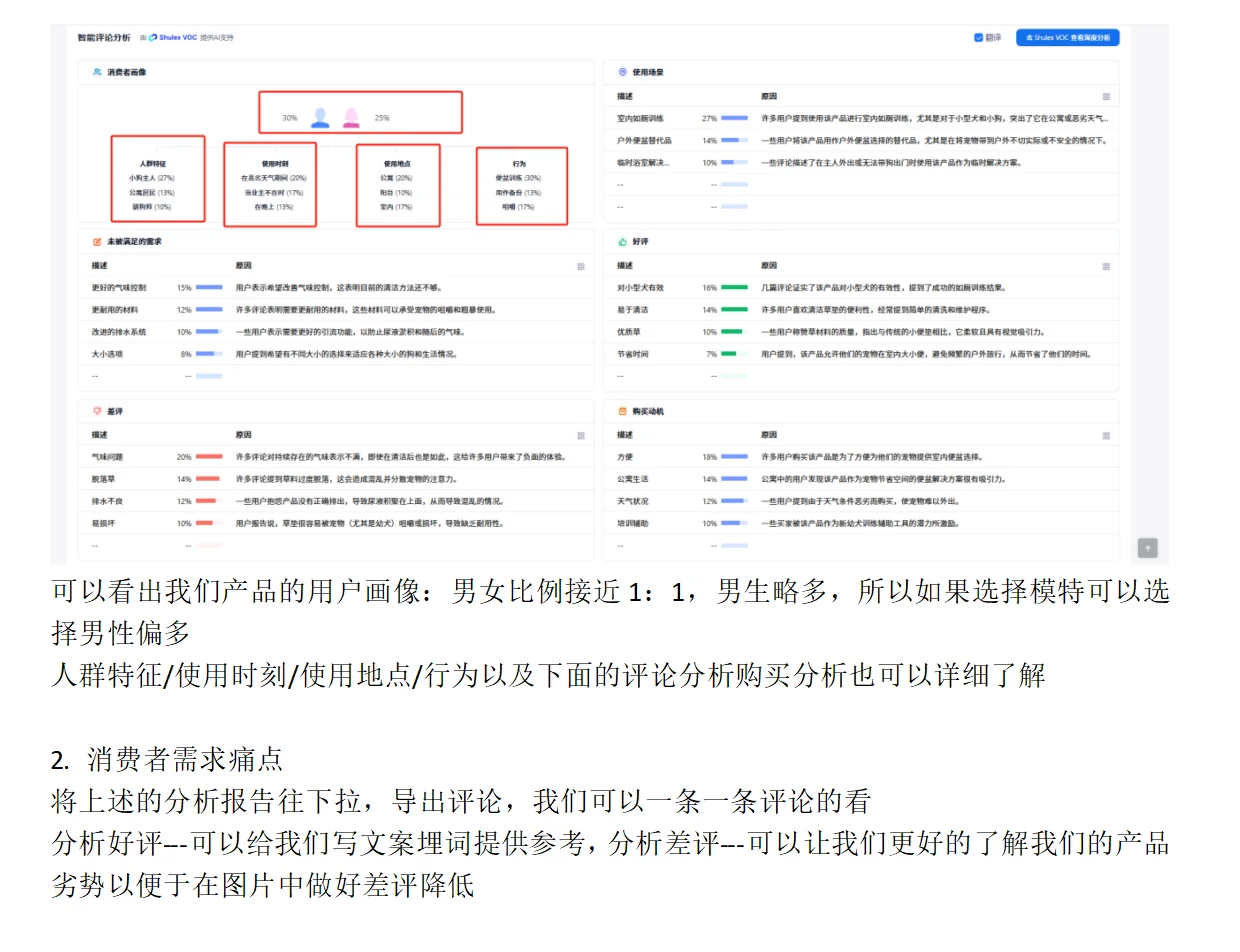Click the 购买动机 panel icon
1240x952 pixels.
coord(622,411)
